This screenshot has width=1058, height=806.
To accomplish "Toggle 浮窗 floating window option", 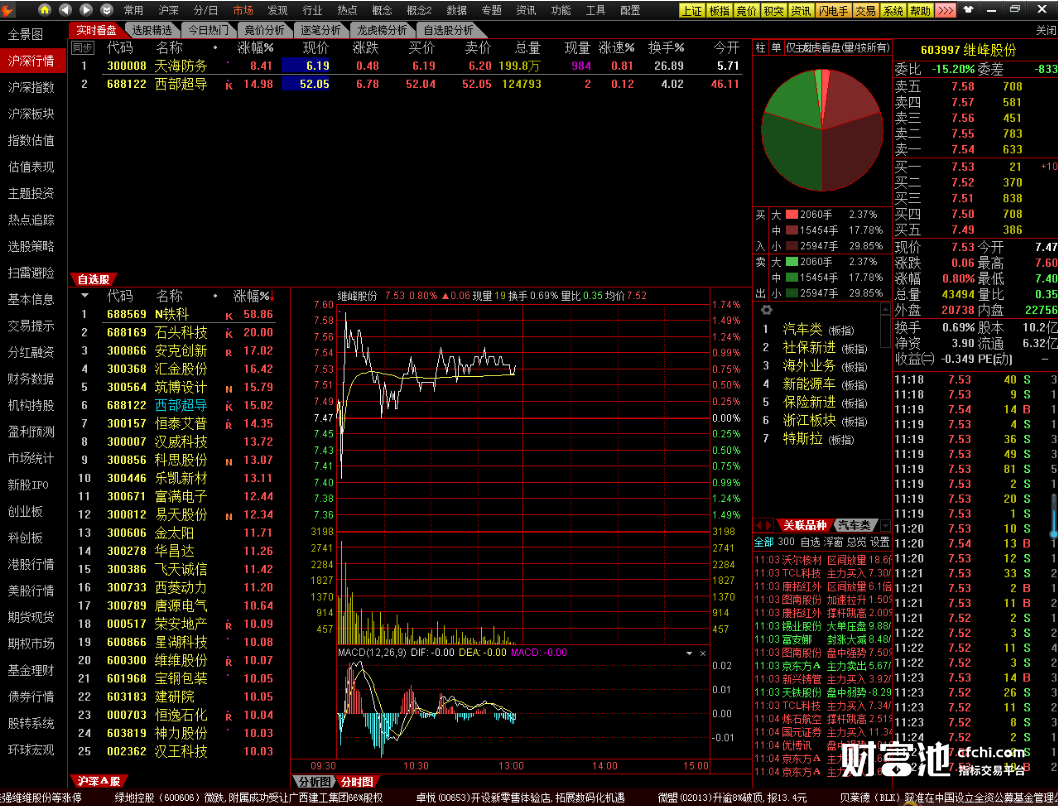I will 833,542.
